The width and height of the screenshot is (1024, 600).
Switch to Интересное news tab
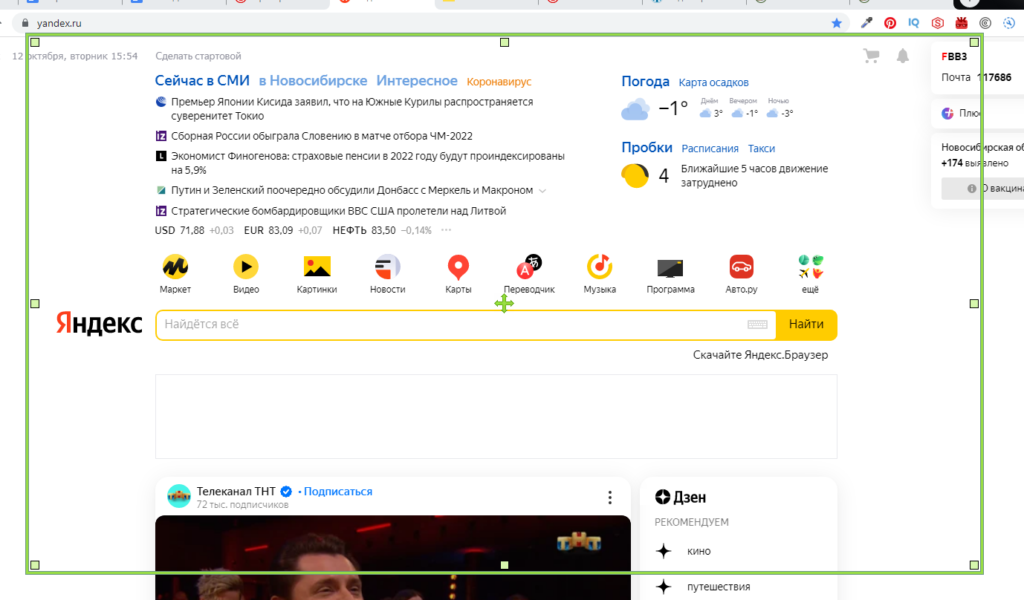[x=417, y=80]
